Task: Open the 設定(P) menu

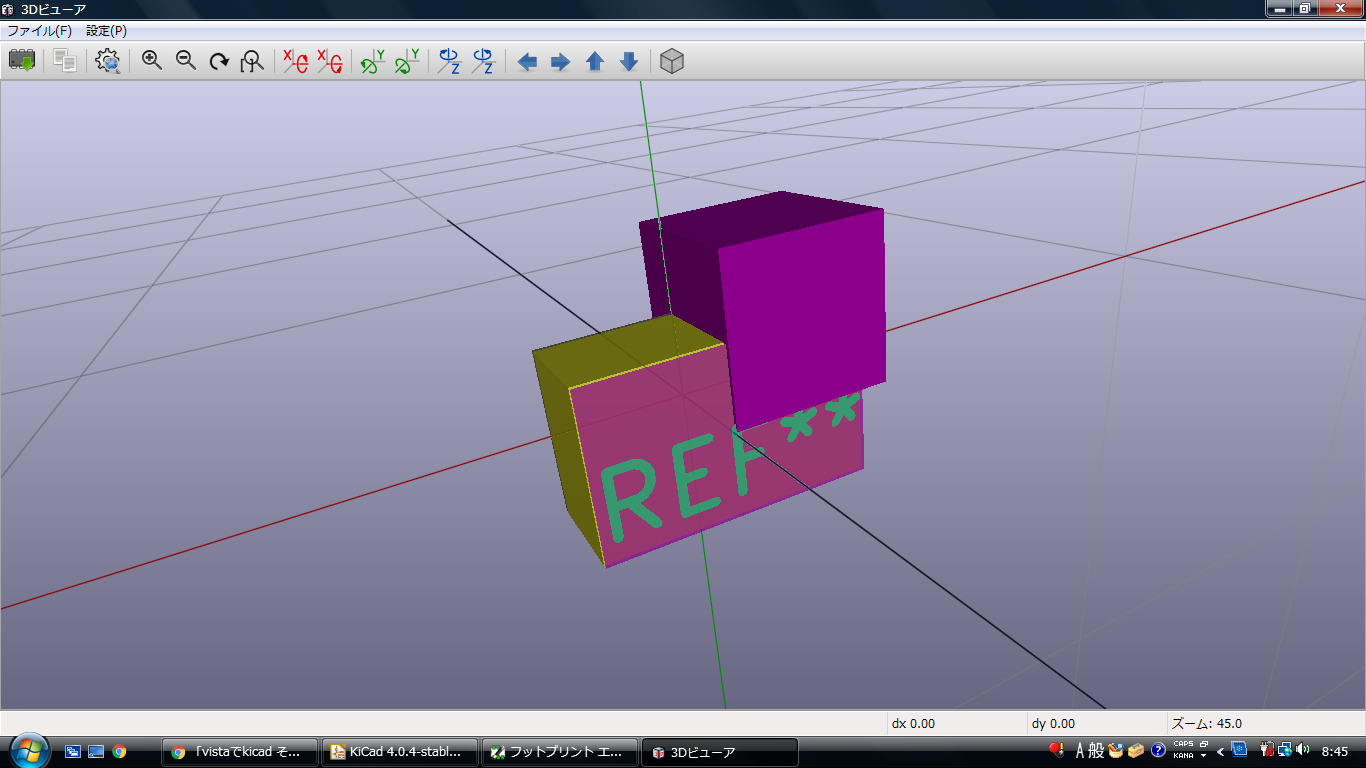Action: coord(106,31)
